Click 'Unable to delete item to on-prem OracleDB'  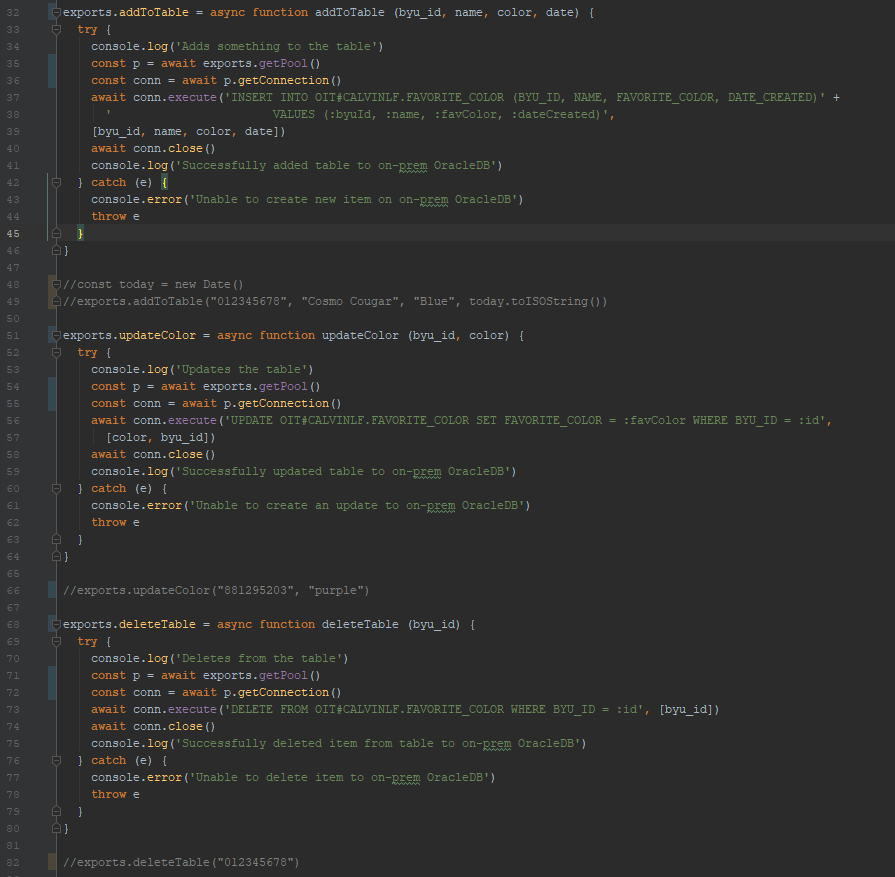coord(339,777)
